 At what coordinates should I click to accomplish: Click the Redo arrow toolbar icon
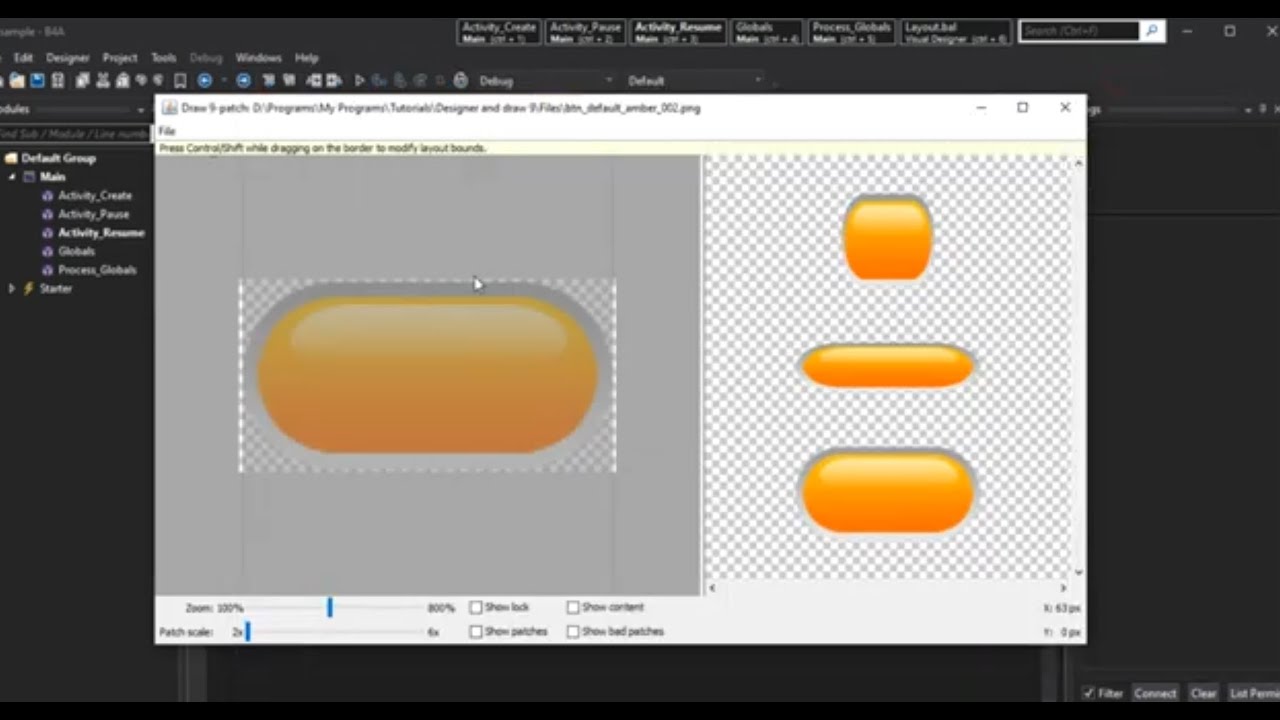tap(158, 80)
